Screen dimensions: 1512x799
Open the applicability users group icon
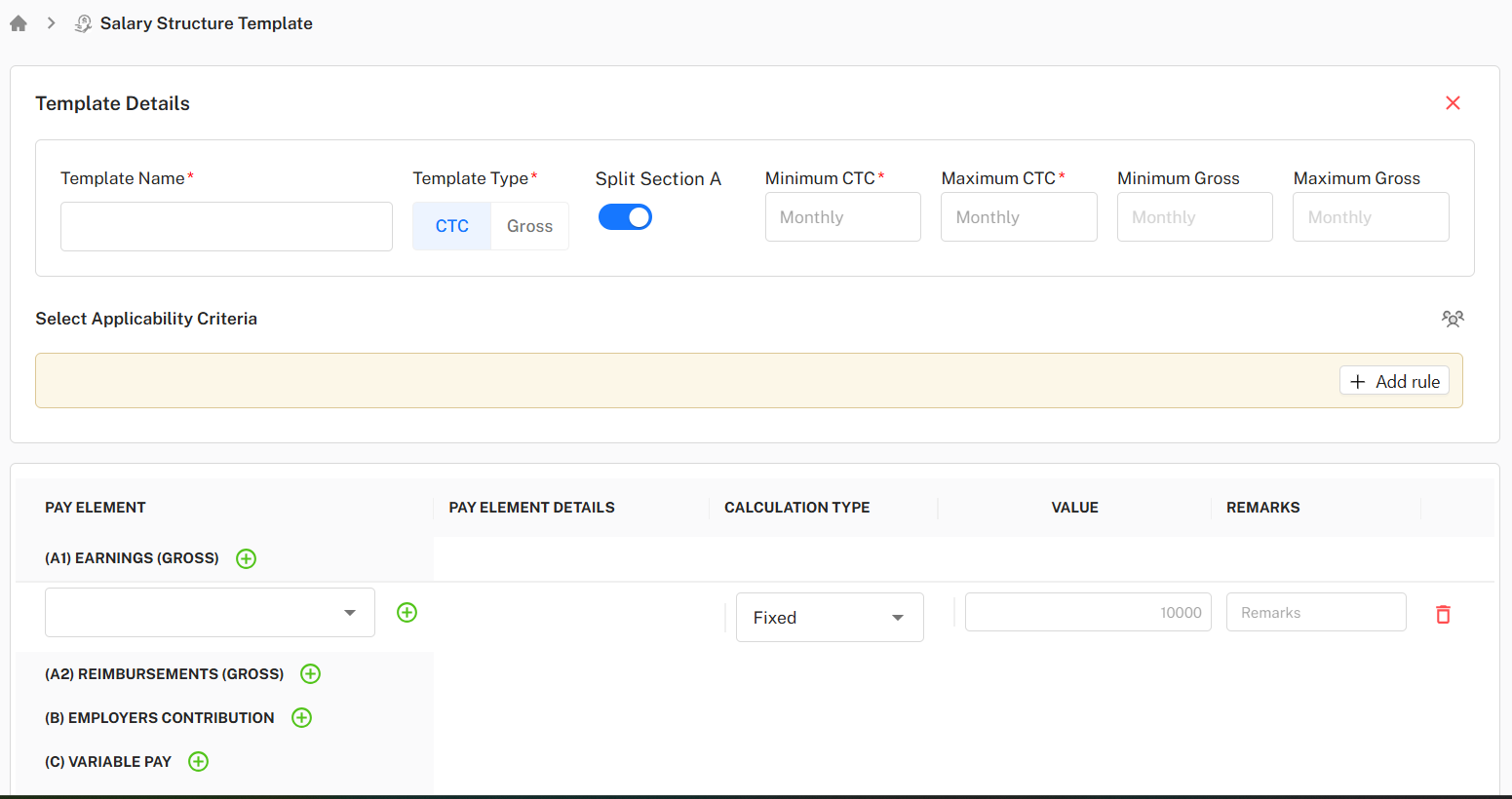[x=1453, y=319]
